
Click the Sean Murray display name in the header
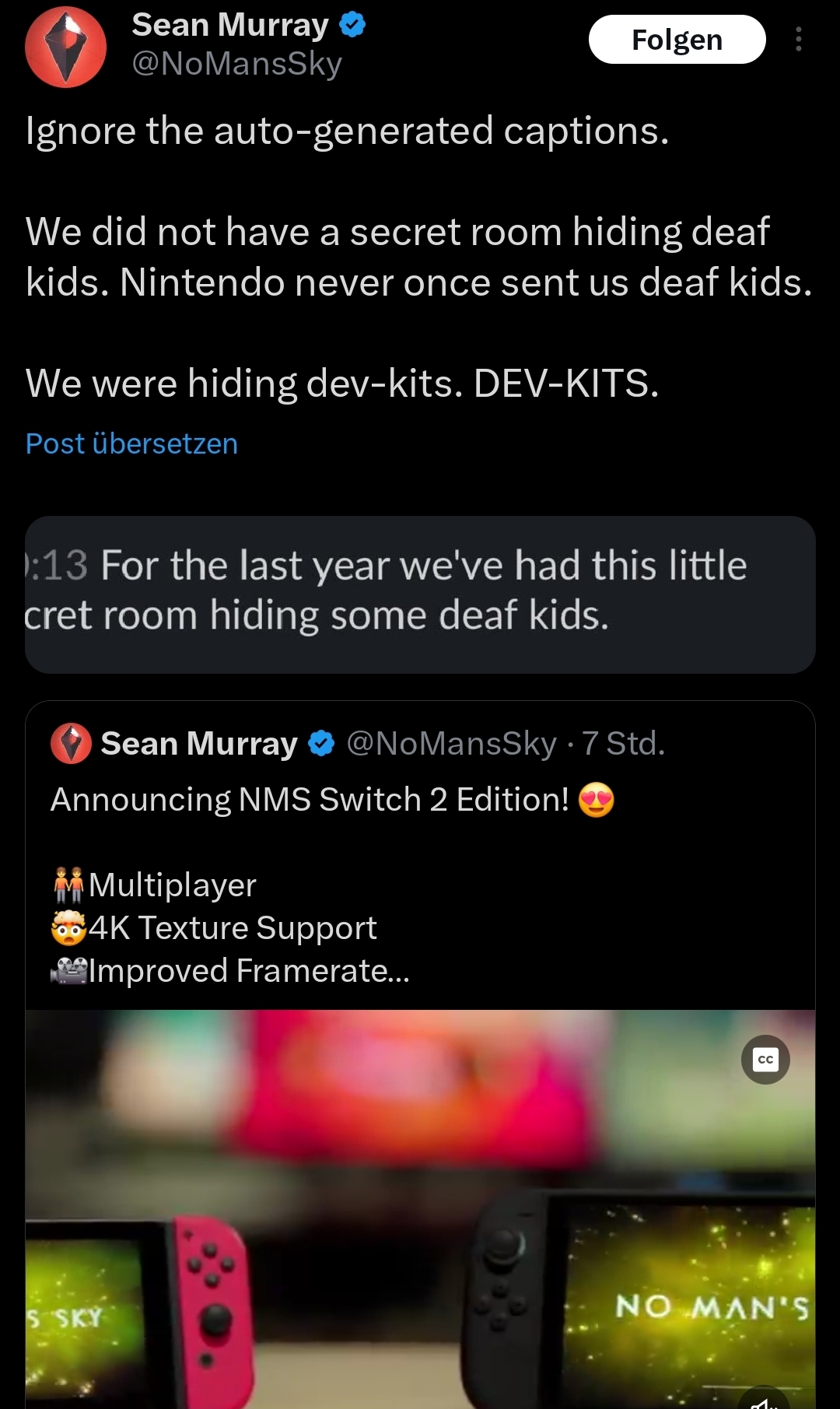(230, 25)
